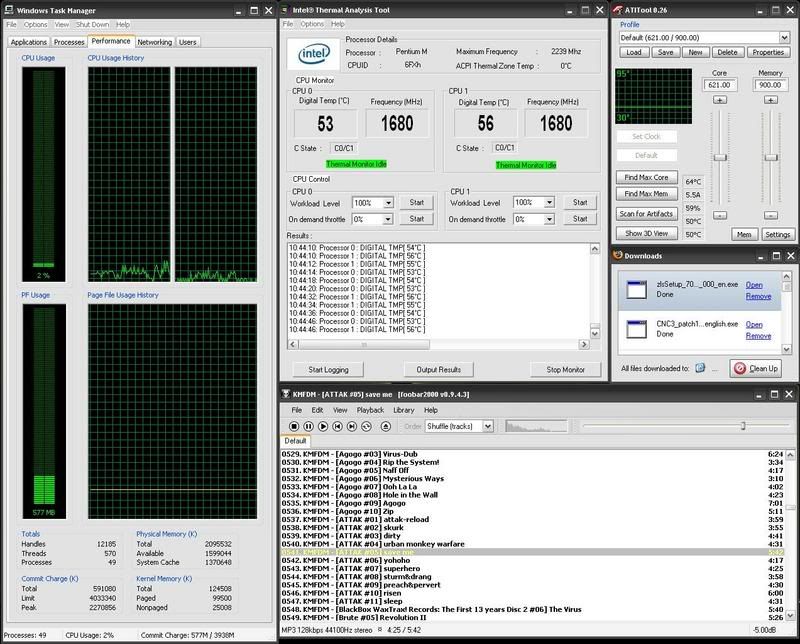Viewport: 800px width, 644px height.
Task: Open the Applications tab in Task Manager
Action: click(29, 42)
